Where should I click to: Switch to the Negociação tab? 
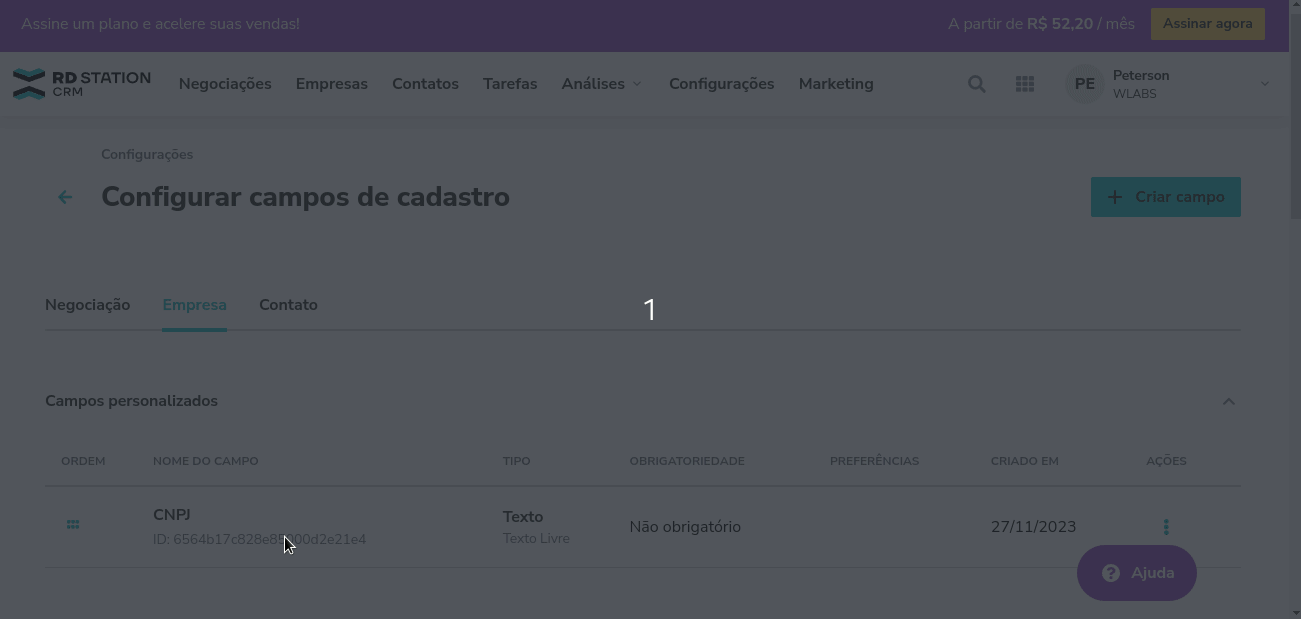87,304
